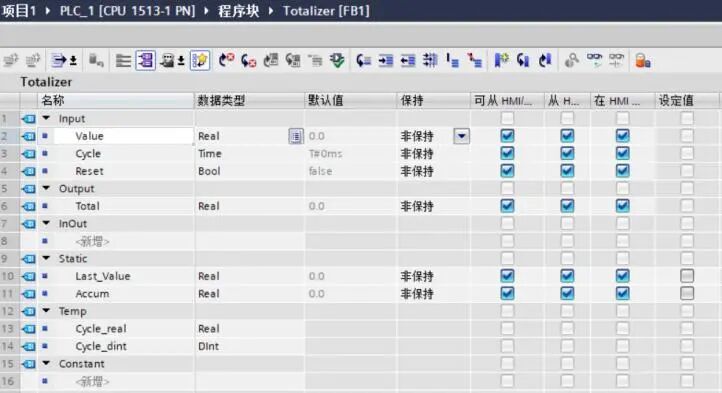Toggle the highlighted yellow star toolbar icon
This screenshot has width=722, height=393.
(200, 60)
